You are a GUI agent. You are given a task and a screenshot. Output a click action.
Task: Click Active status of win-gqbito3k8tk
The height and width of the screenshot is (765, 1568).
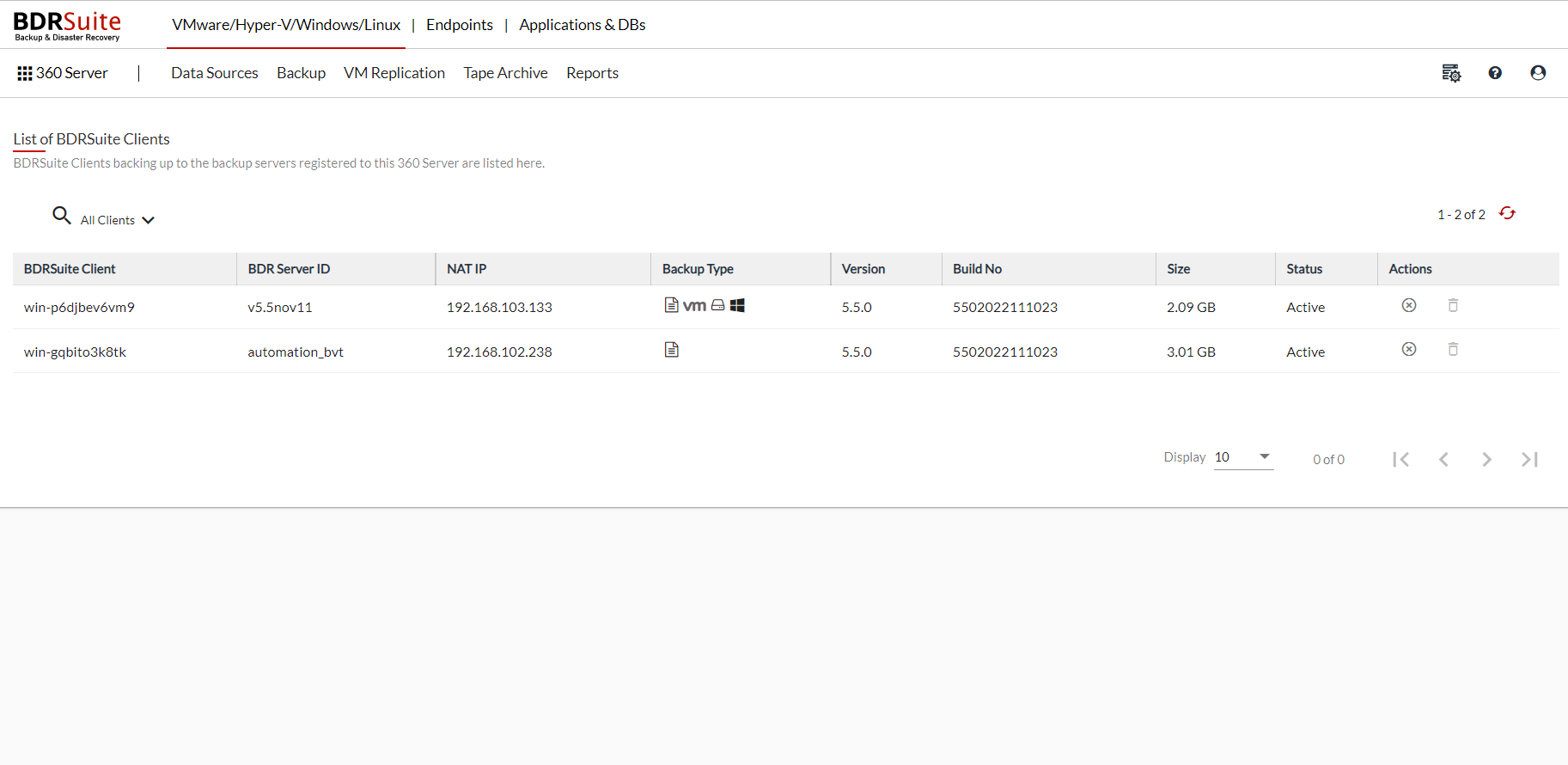pyautogui.click(x=1305, y=352)
